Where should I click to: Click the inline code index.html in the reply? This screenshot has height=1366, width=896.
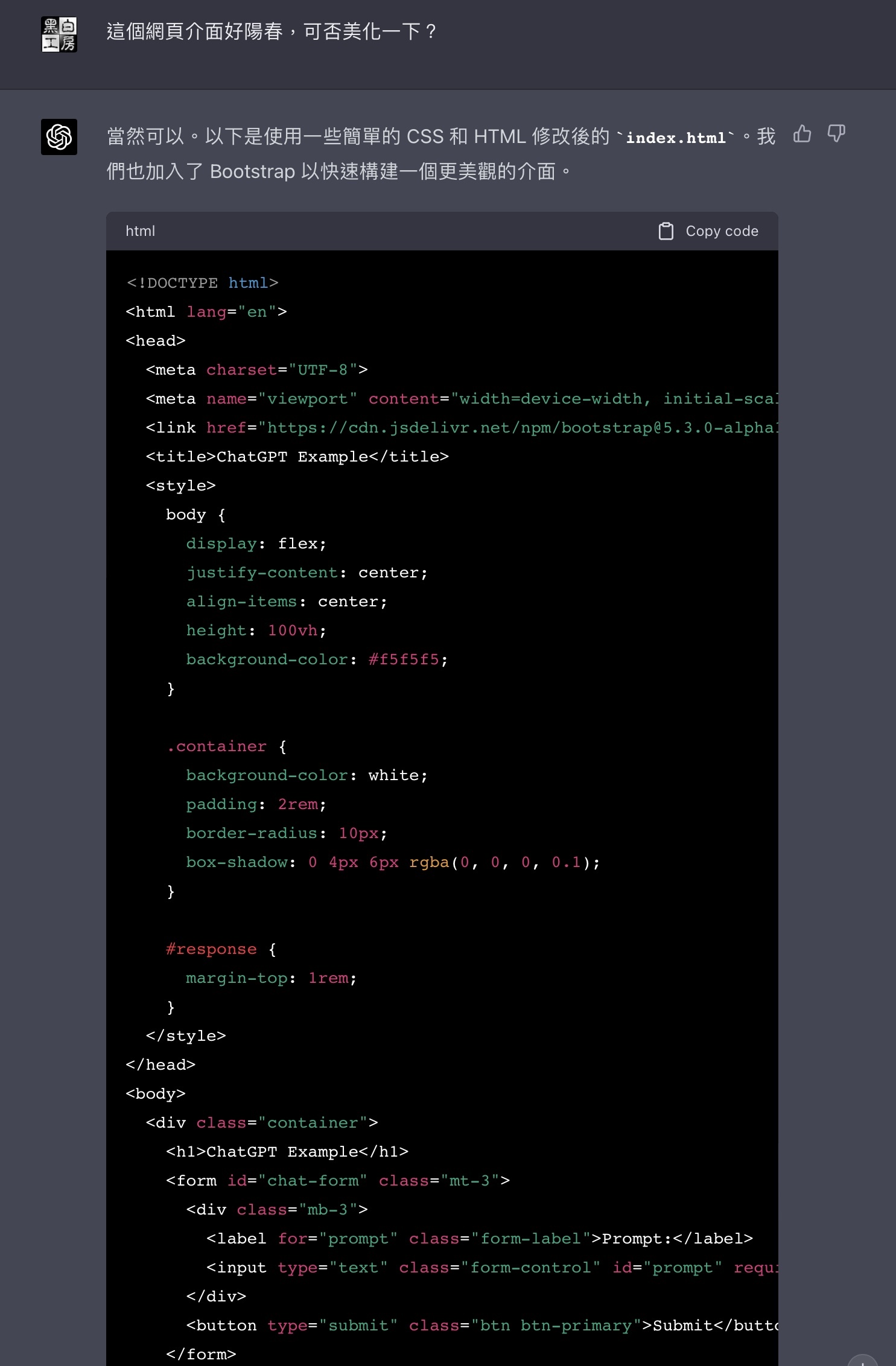[x=676, y=138]
